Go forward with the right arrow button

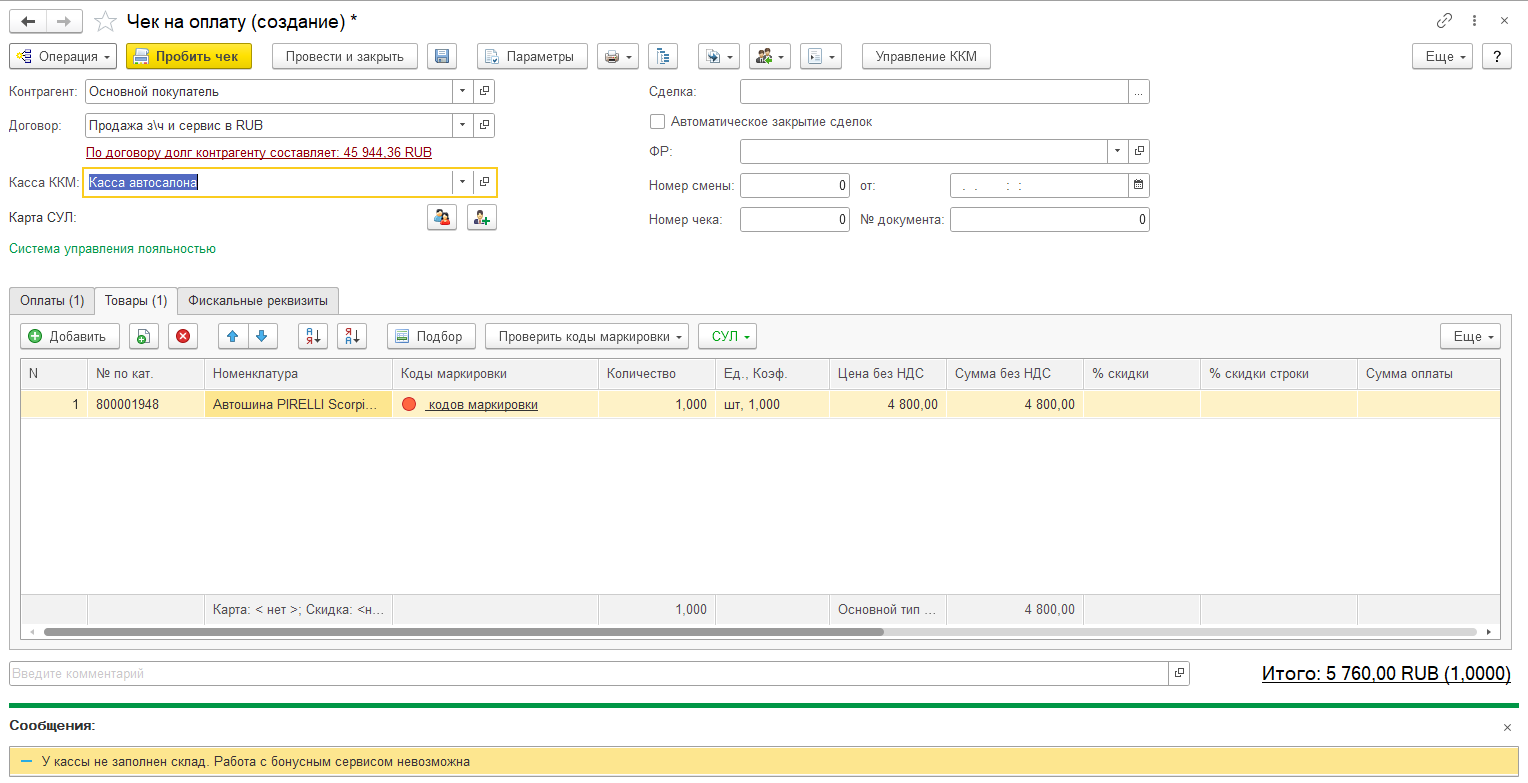coord(64,21)
